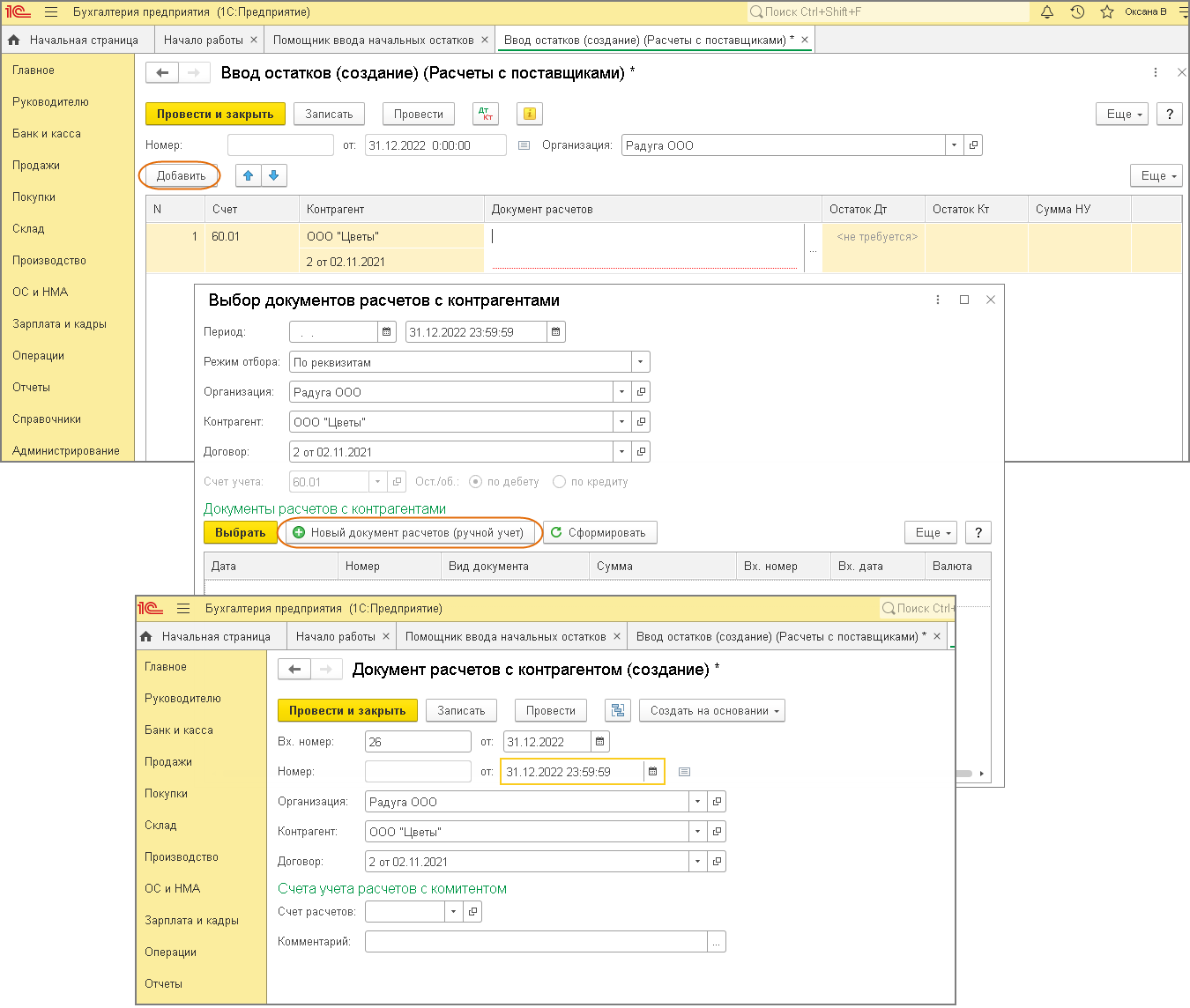Viewport: 1190px width, 1008px height.
Task: Open the 'Создать на основании' dropdown
Action: coord(712,710)
